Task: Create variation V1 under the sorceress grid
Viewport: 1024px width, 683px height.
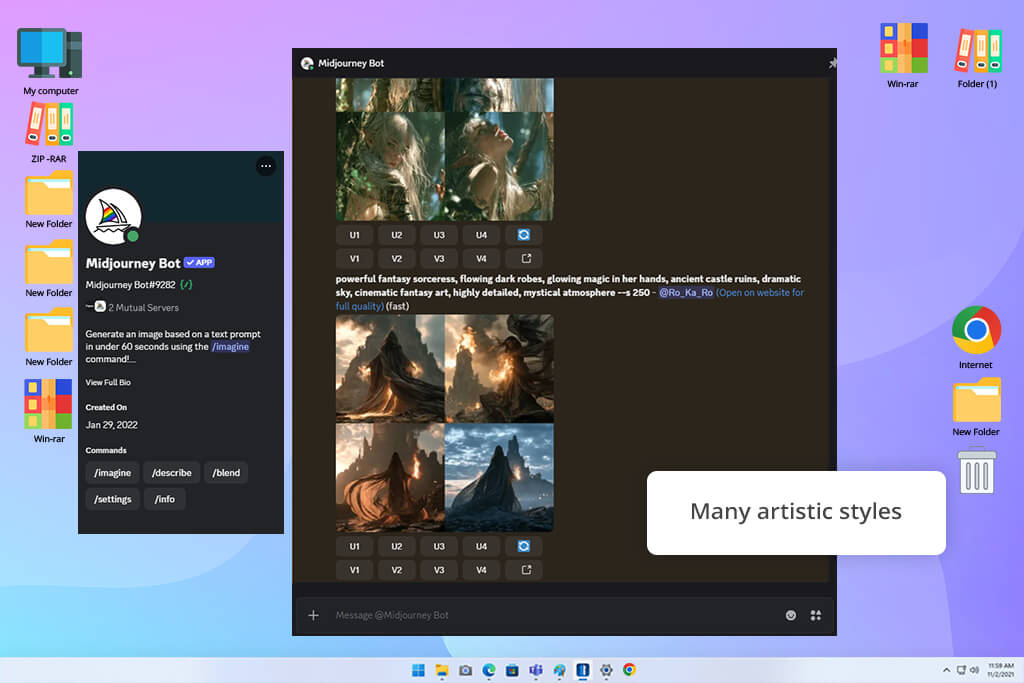Action: click(x=355, y=569)
